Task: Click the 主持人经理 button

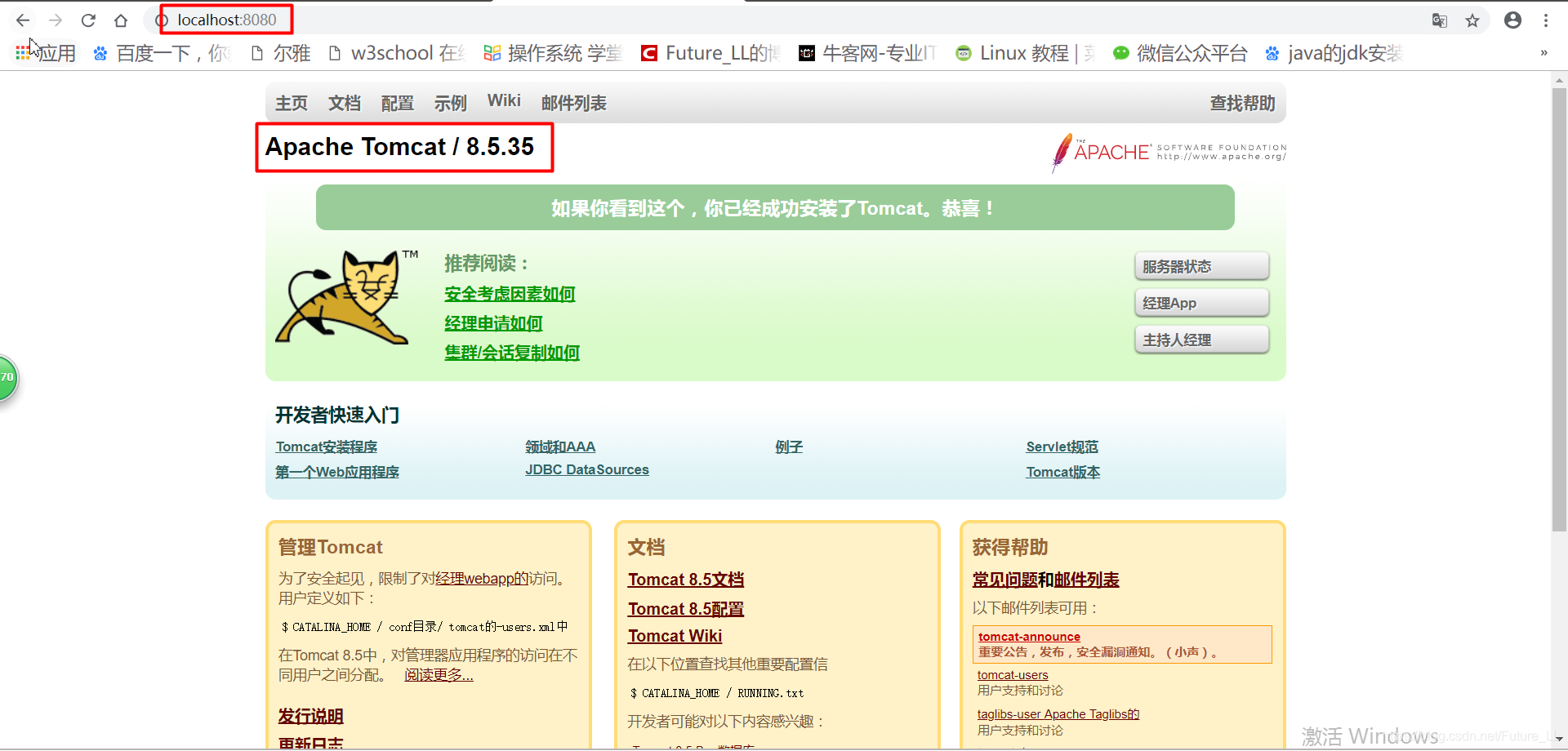Action: (x=1201, y=340)
